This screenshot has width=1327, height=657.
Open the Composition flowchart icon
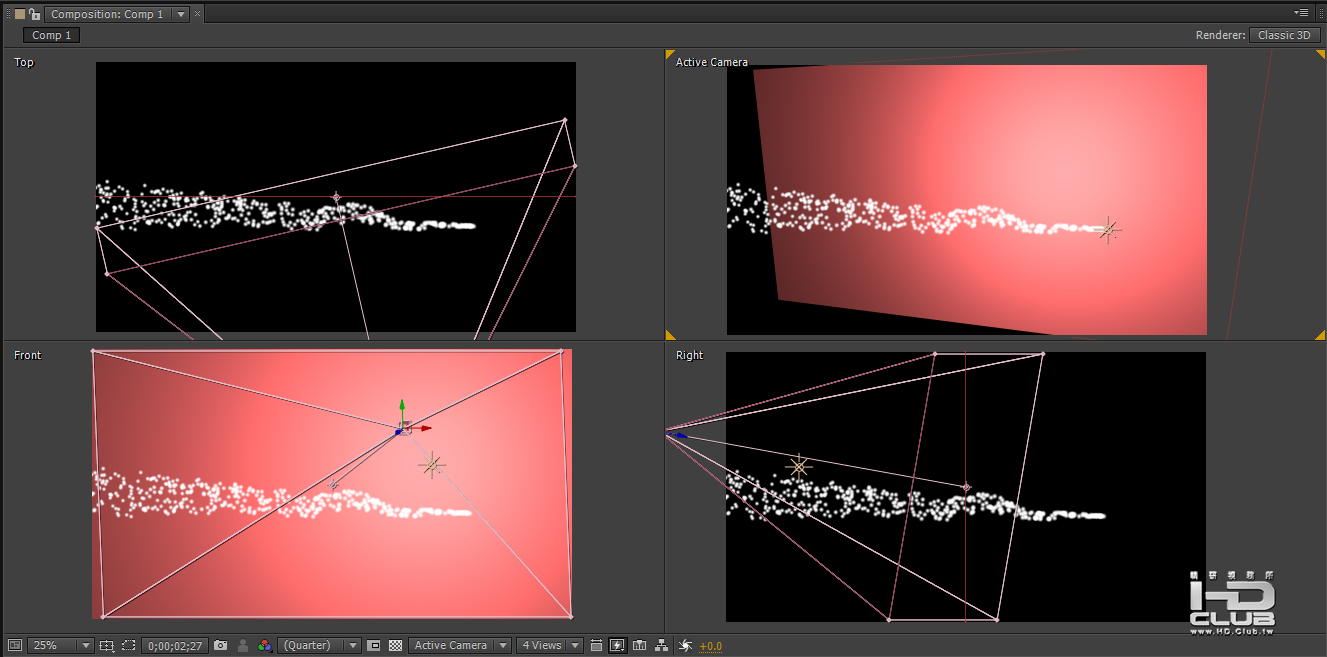[x=661, y=646]
